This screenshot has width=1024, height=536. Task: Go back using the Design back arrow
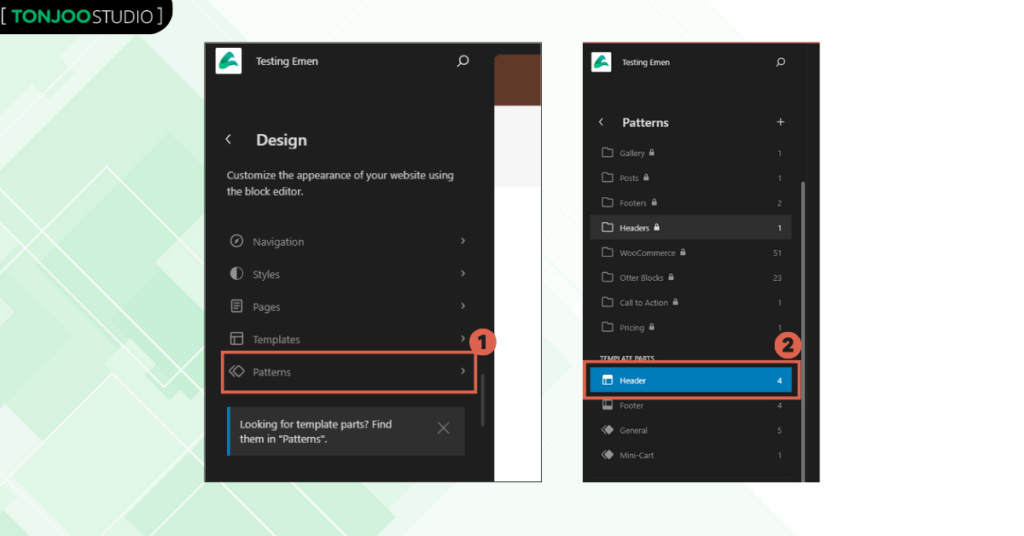click(228, 140)
